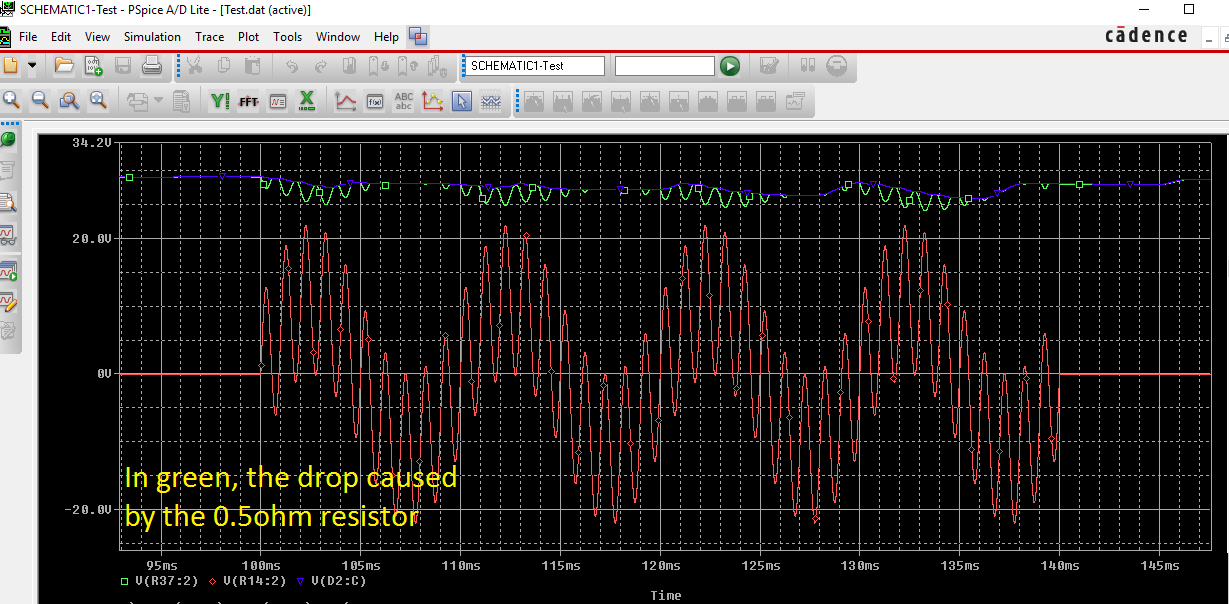The image size is (1229, 604).
Task: Select the red V(R14:2) trace legend
Action: coord(257,580)
